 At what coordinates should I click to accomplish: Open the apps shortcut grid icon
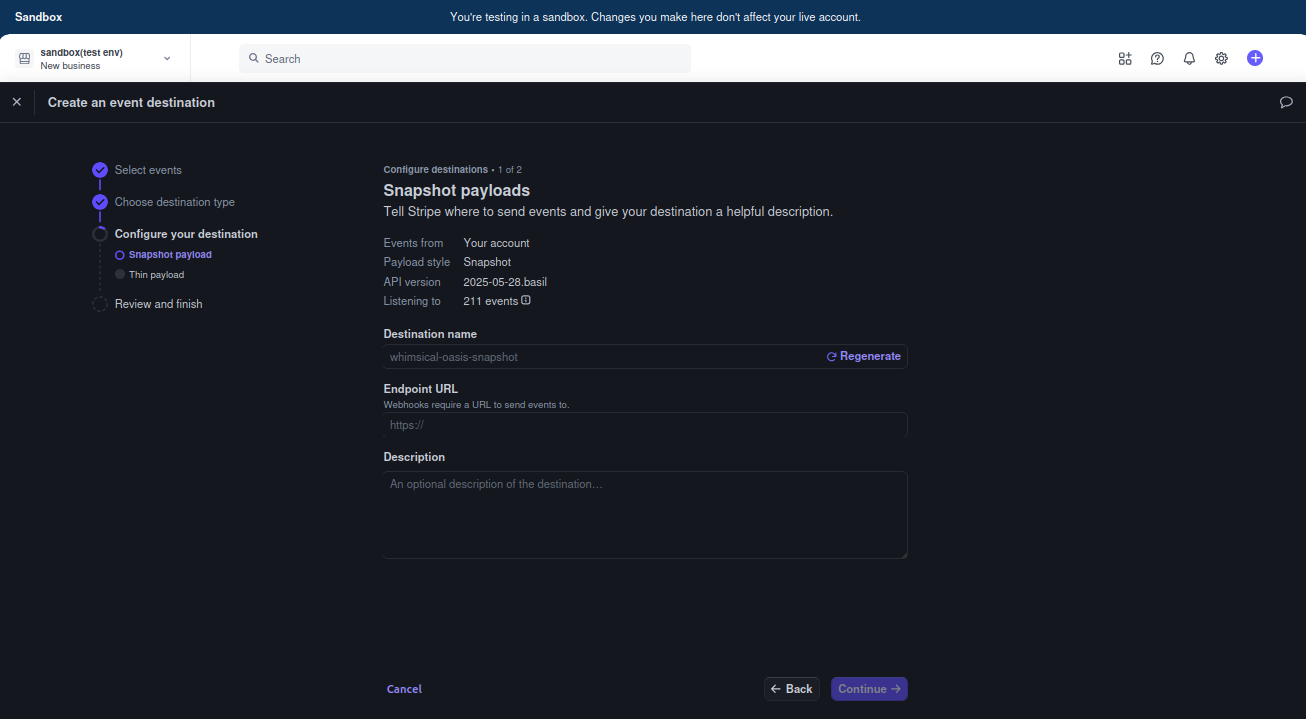[1125, 58]
